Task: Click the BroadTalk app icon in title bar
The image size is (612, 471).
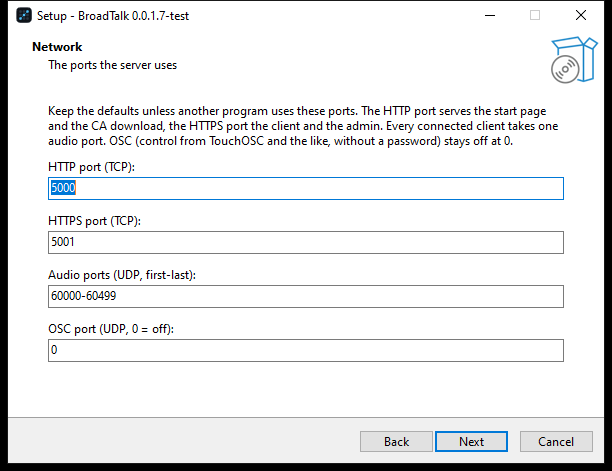Action: click(x=24, y=16)
